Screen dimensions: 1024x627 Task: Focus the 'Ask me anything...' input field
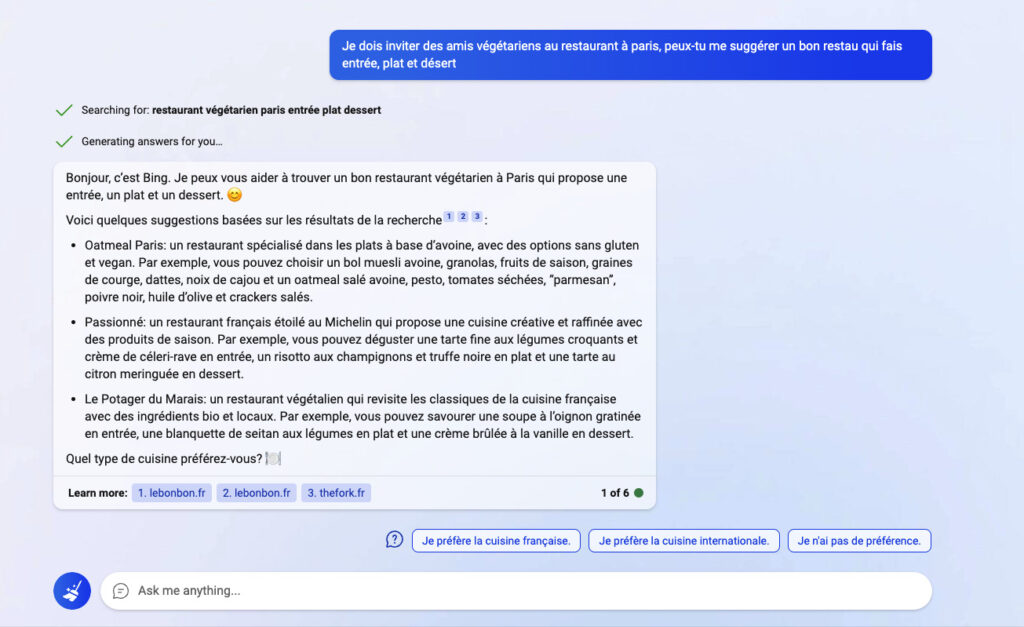tap(516, 591)
